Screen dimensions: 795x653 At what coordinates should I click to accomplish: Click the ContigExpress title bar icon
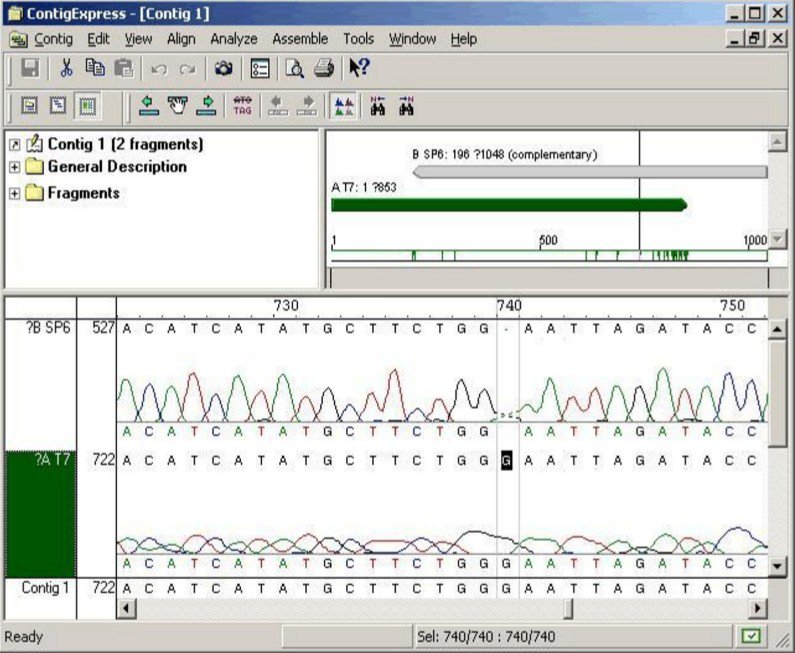(x=15, y=14)
